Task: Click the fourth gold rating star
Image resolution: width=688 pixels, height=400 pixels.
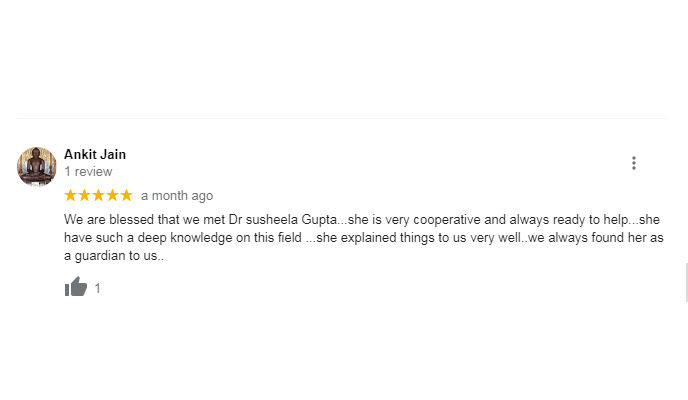Action: coord(112,195)
